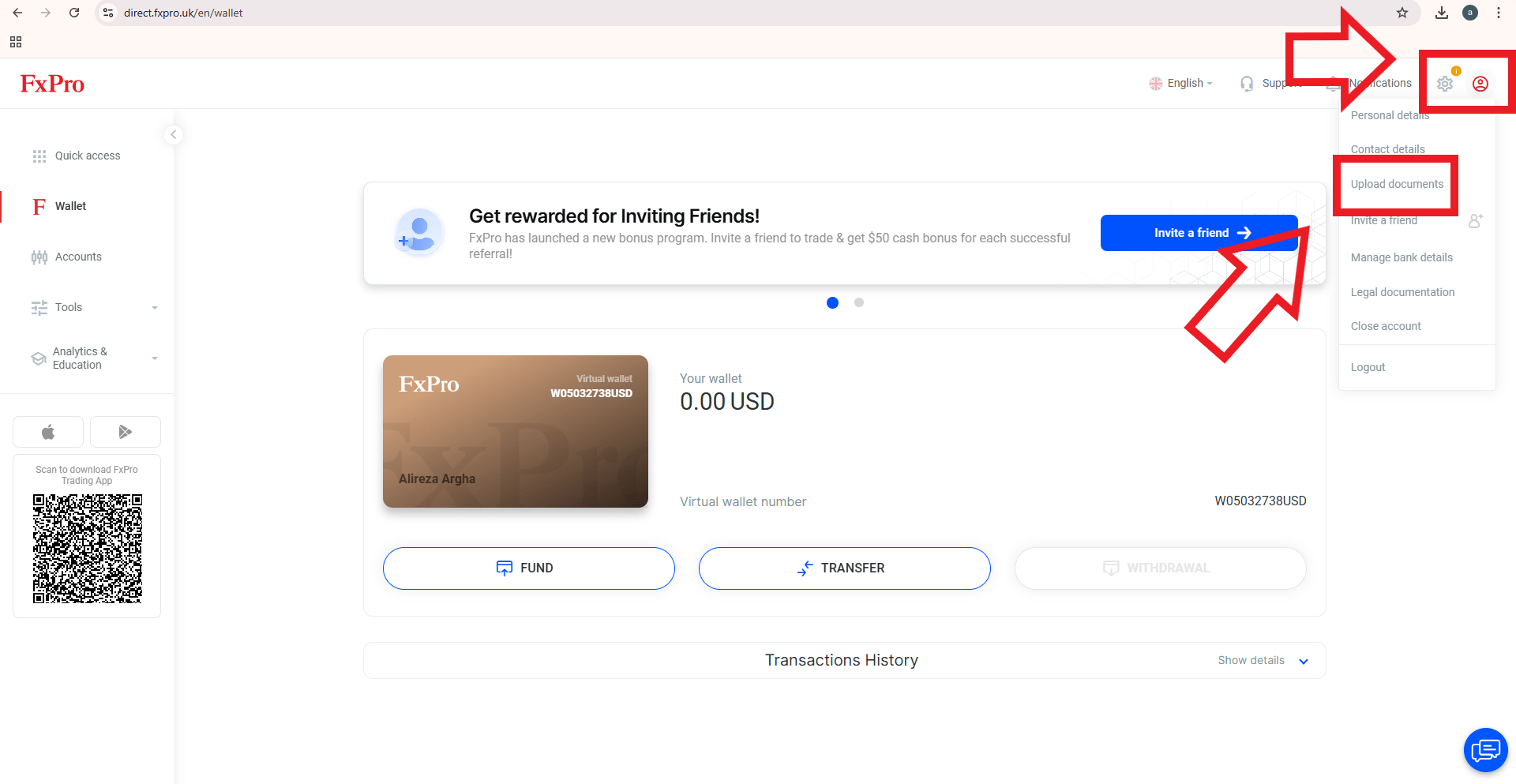Go forward with browser forward arrow

(x=46, y=13)
